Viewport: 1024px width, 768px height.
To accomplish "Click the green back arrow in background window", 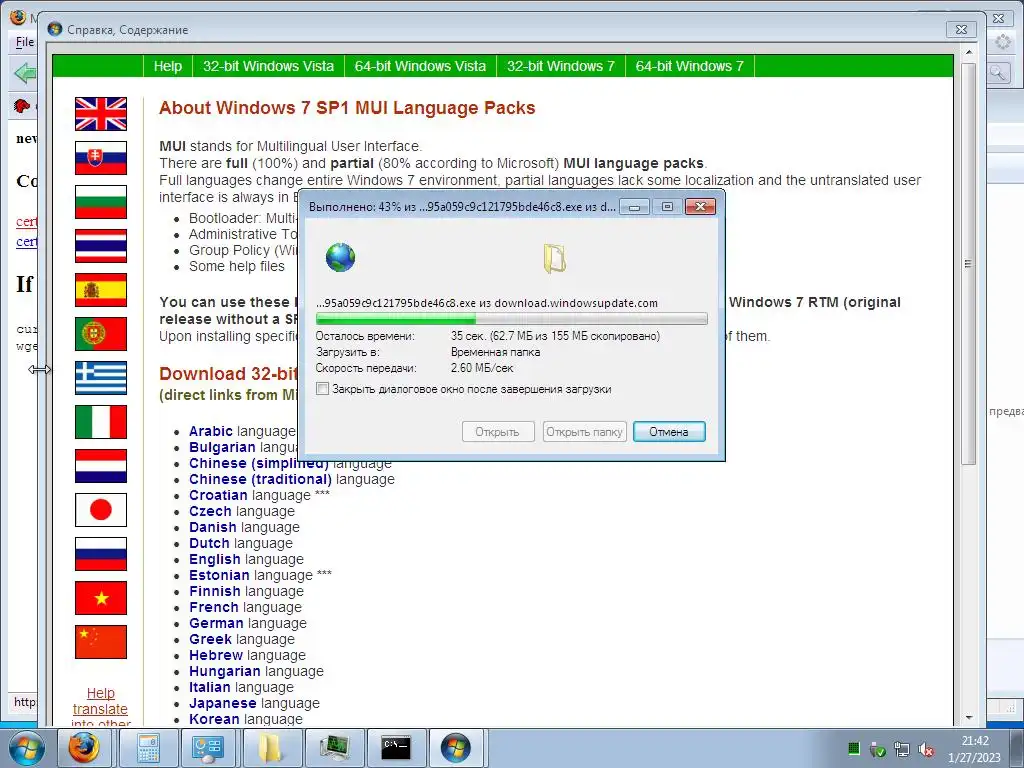I will [x=24, y=72].
